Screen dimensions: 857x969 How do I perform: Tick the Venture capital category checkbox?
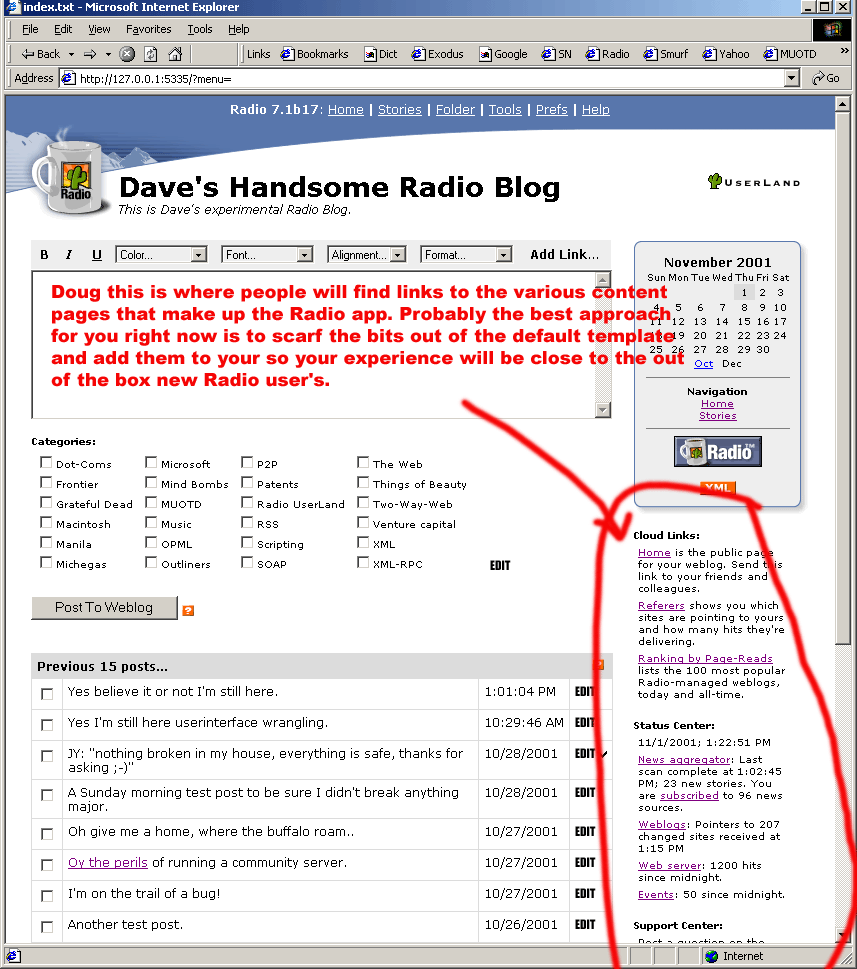pyautogui.click(x=363, y=523)
